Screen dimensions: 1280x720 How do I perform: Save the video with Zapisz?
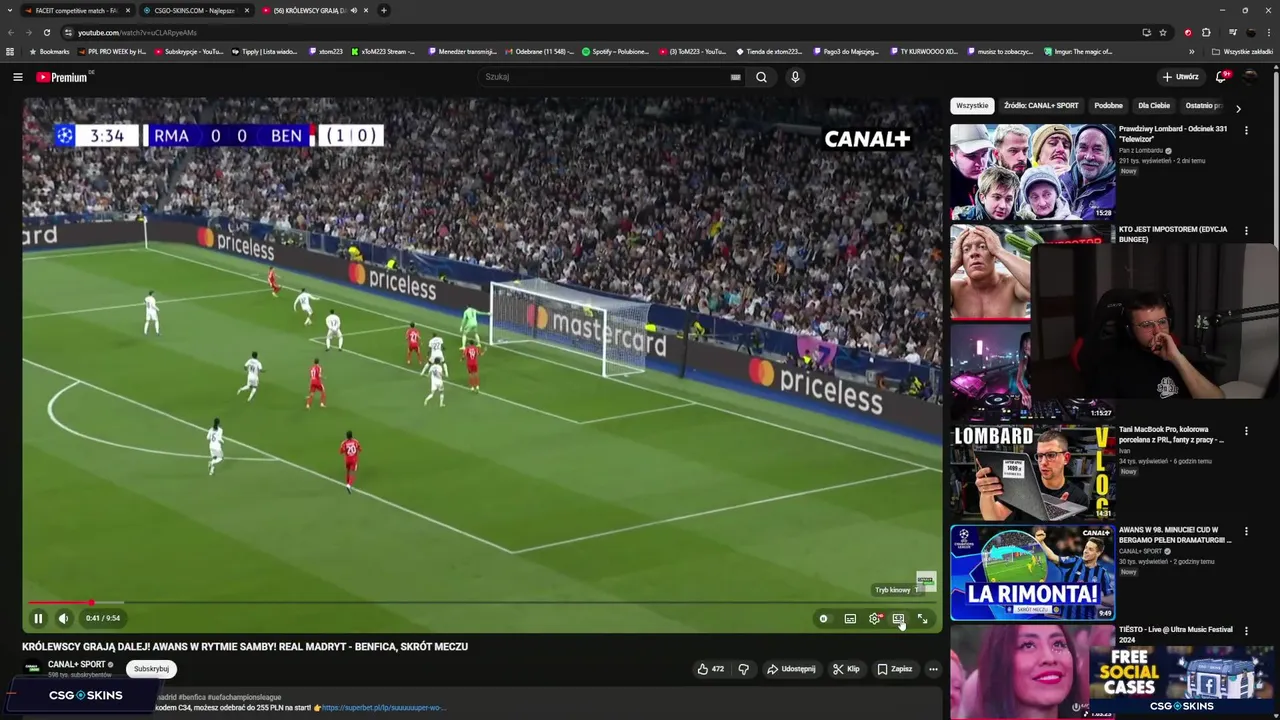pos(895,669)
